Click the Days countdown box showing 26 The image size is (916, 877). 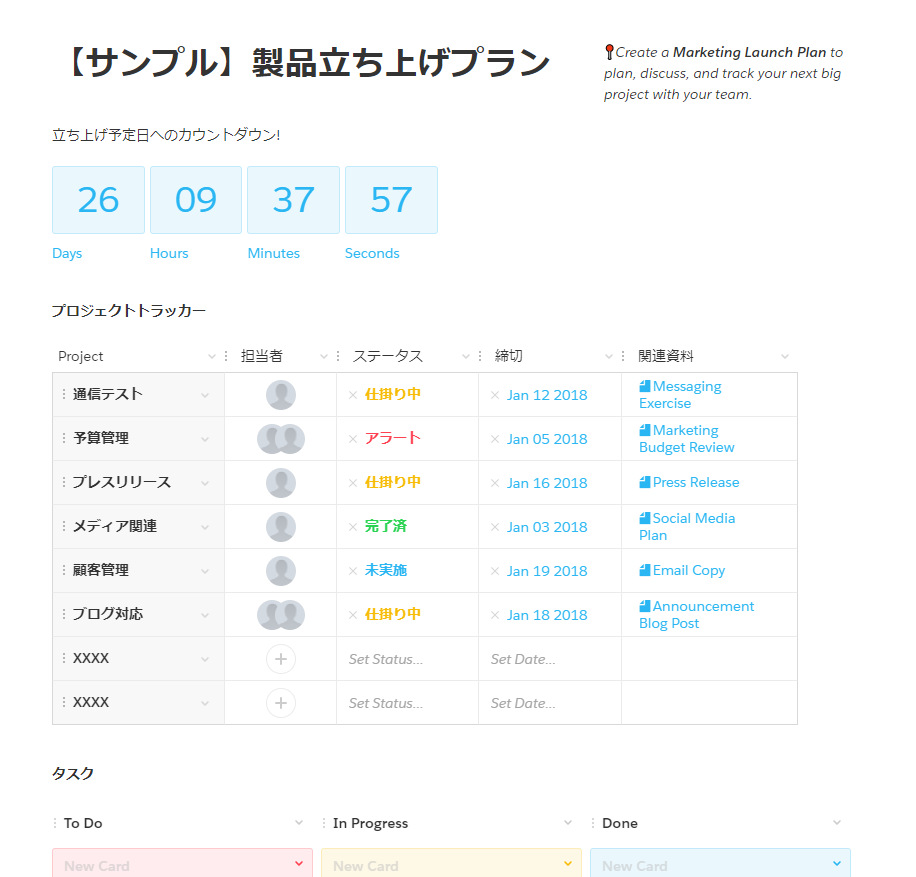click(98, 200)
